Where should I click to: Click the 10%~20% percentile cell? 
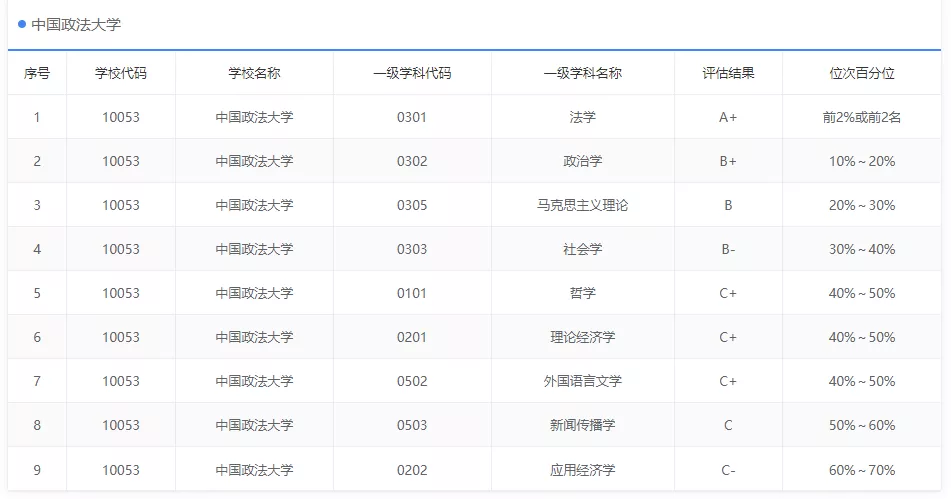pyautogui.click(x=862, y=161)
